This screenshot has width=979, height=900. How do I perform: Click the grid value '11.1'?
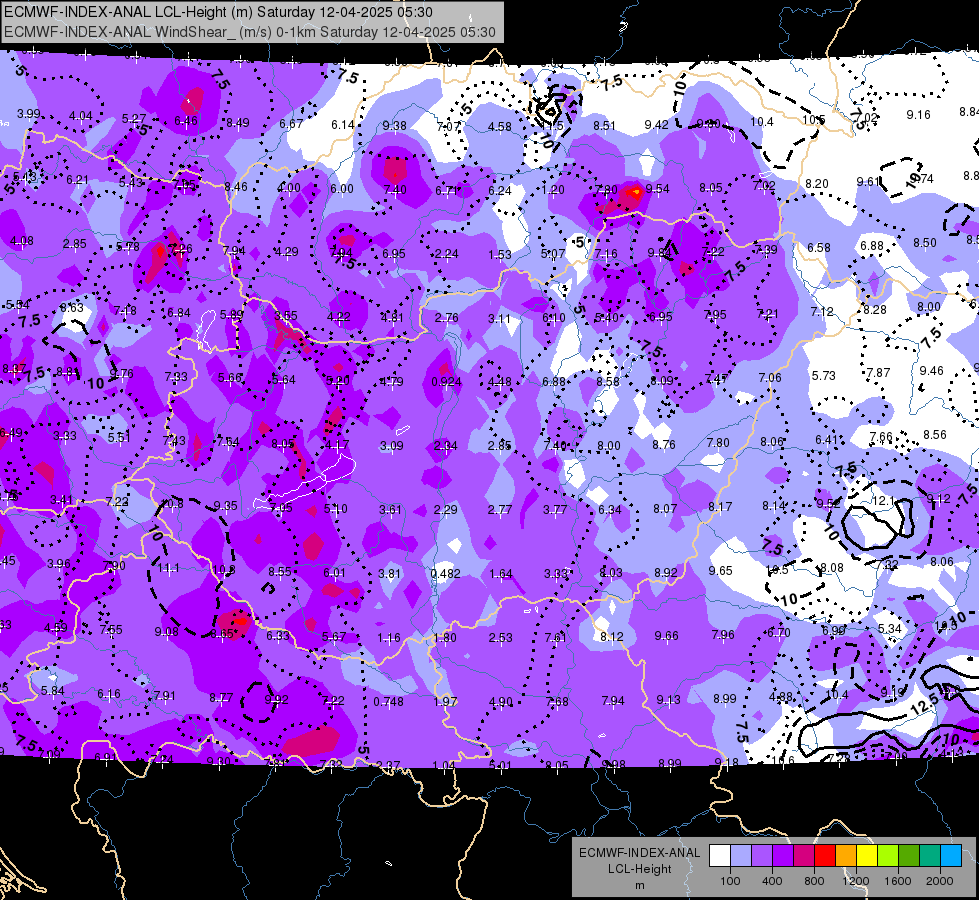(169, 568)
